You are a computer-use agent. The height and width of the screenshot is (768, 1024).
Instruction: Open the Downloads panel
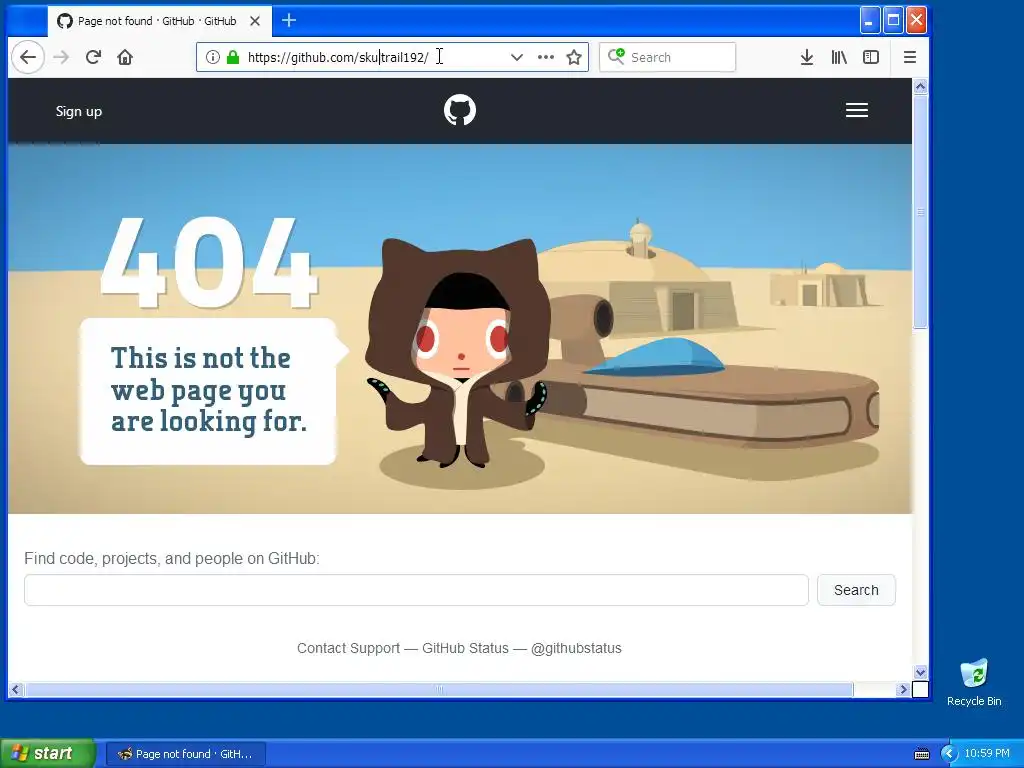[x=807, y=57]
